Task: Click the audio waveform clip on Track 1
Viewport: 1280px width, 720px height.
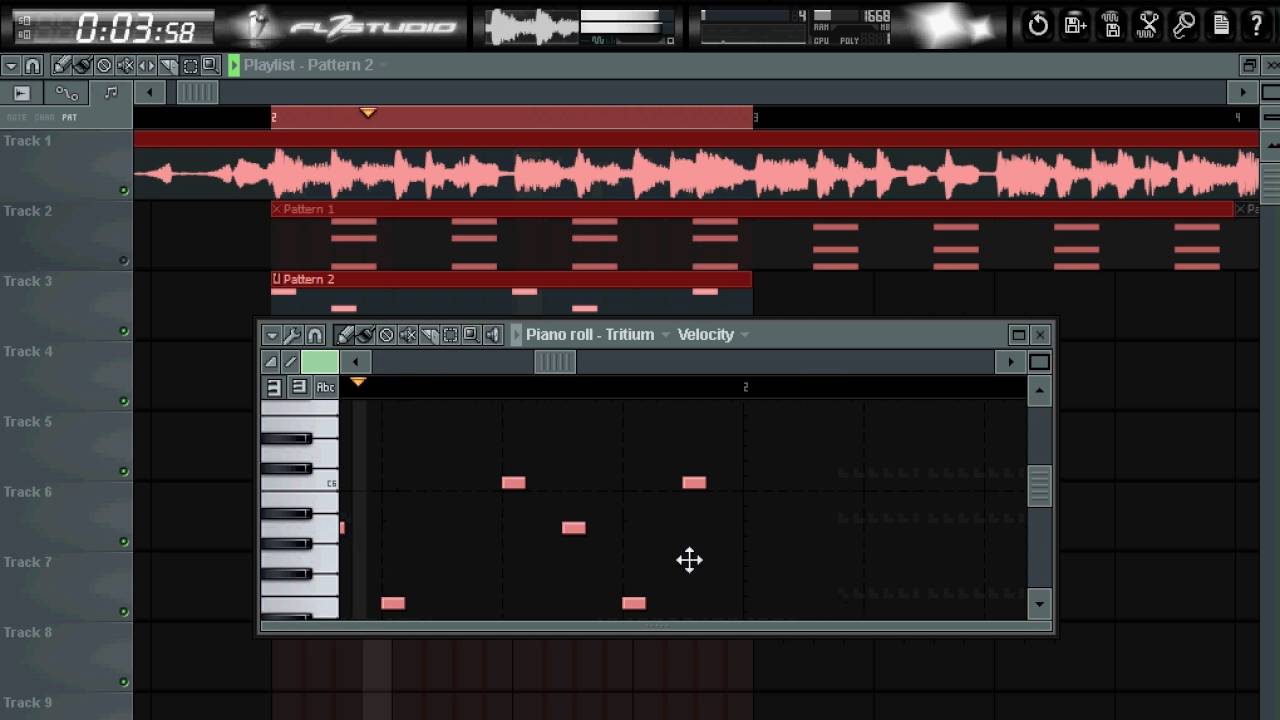Action: (x=696, y=173)
